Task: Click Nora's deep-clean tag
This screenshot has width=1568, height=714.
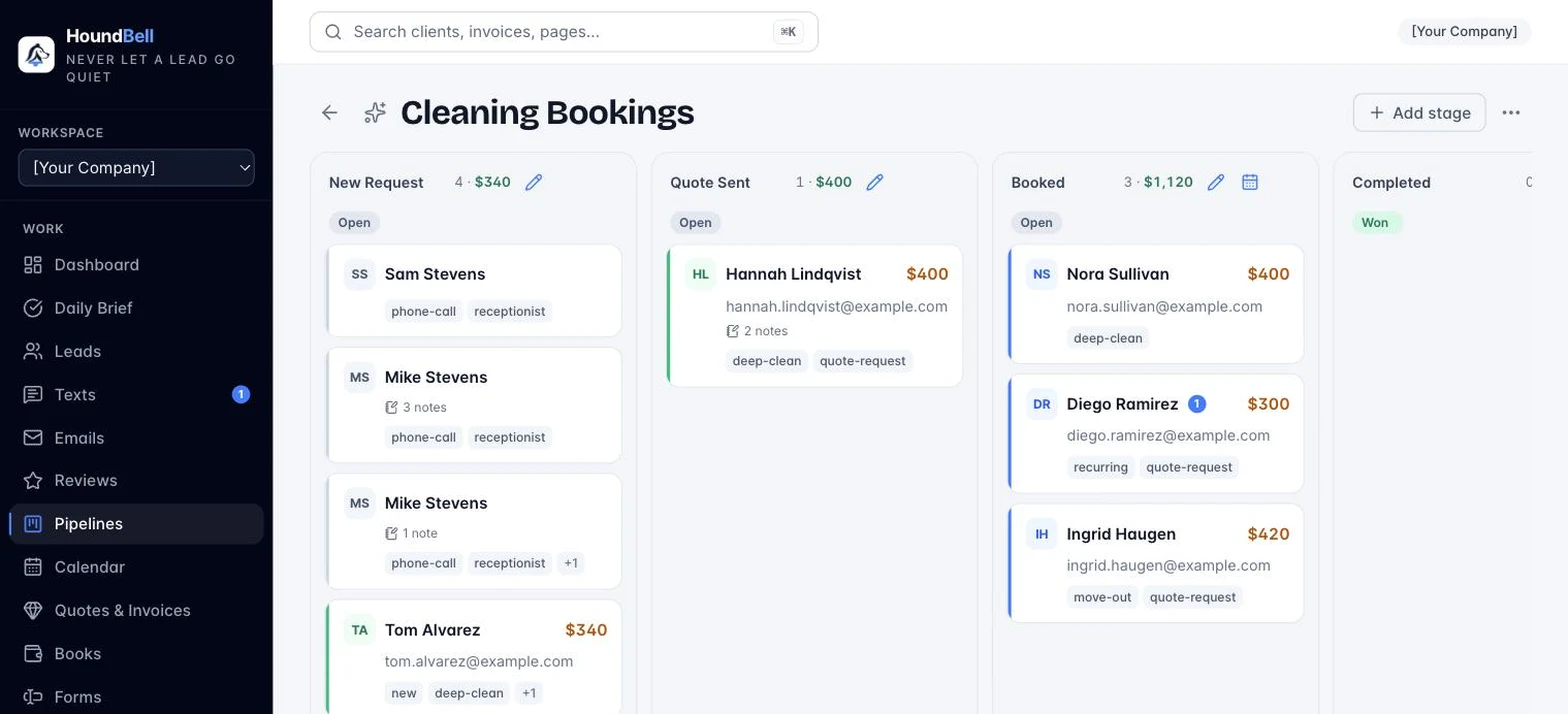Action: (x=1108, y=338)
